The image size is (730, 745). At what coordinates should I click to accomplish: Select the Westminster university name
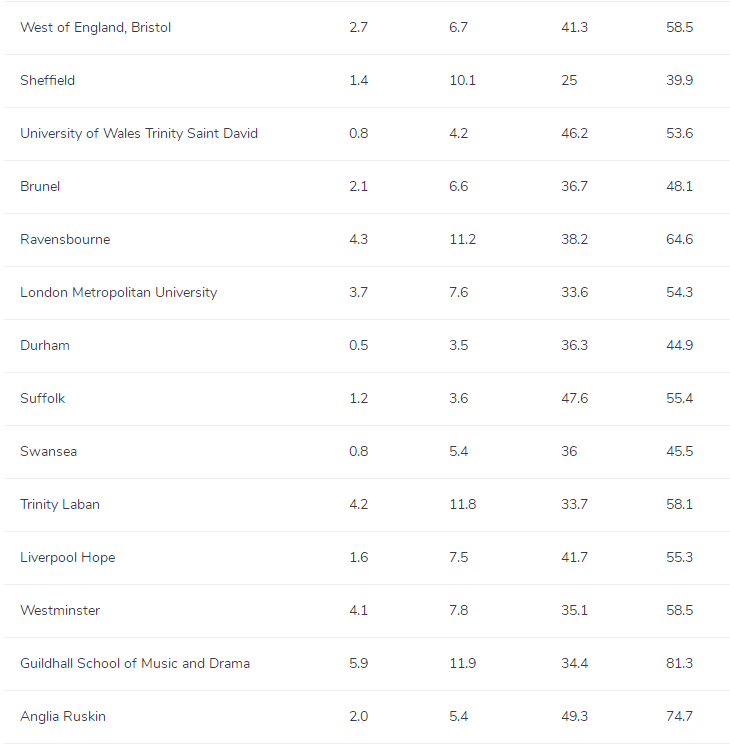(60, 610)
